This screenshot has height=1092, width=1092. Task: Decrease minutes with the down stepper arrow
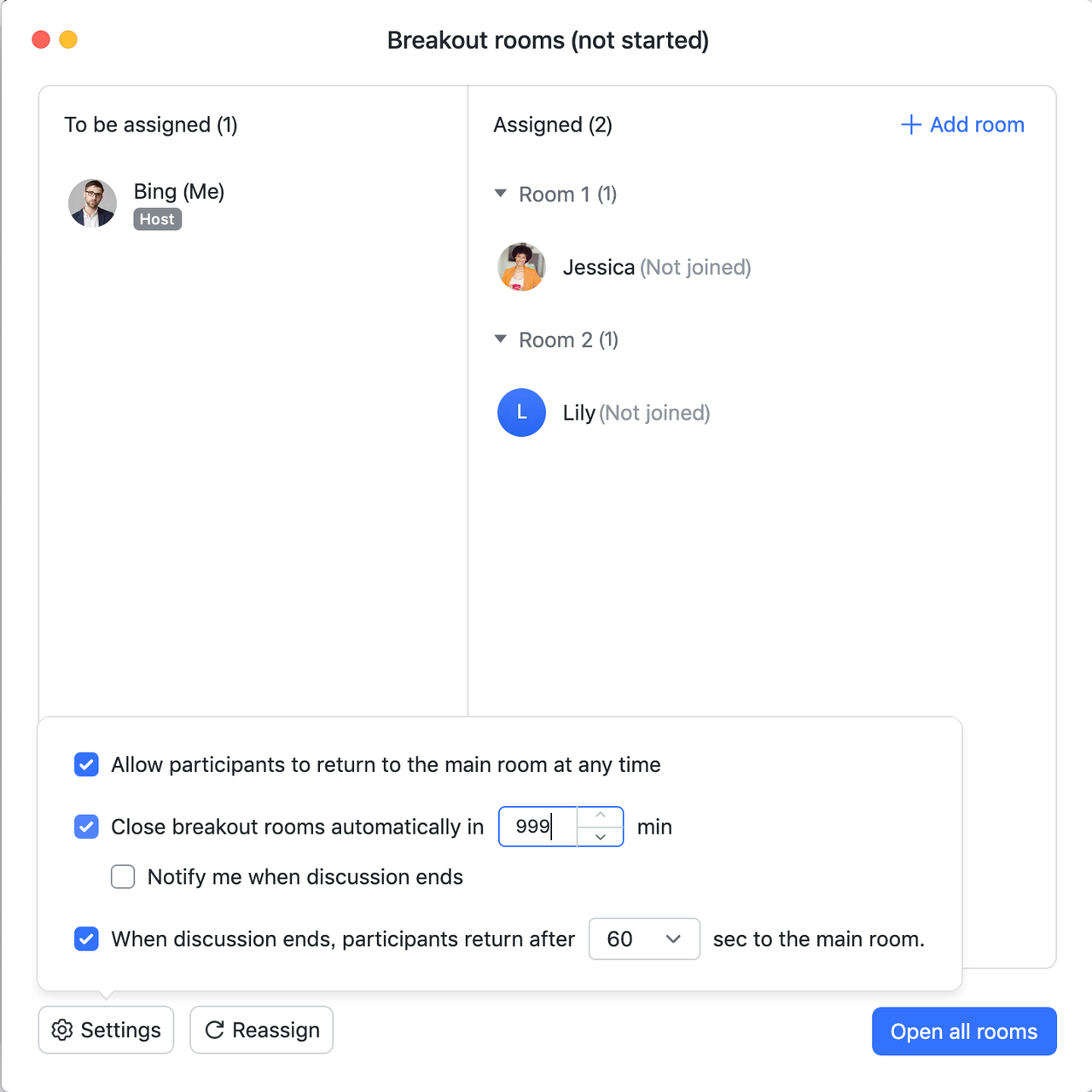tap(601, 837)
